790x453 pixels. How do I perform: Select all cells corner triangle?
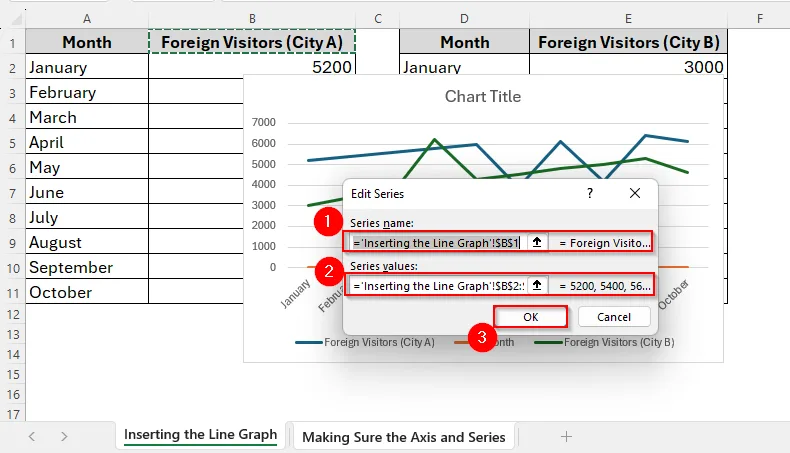tap(16, 19)
